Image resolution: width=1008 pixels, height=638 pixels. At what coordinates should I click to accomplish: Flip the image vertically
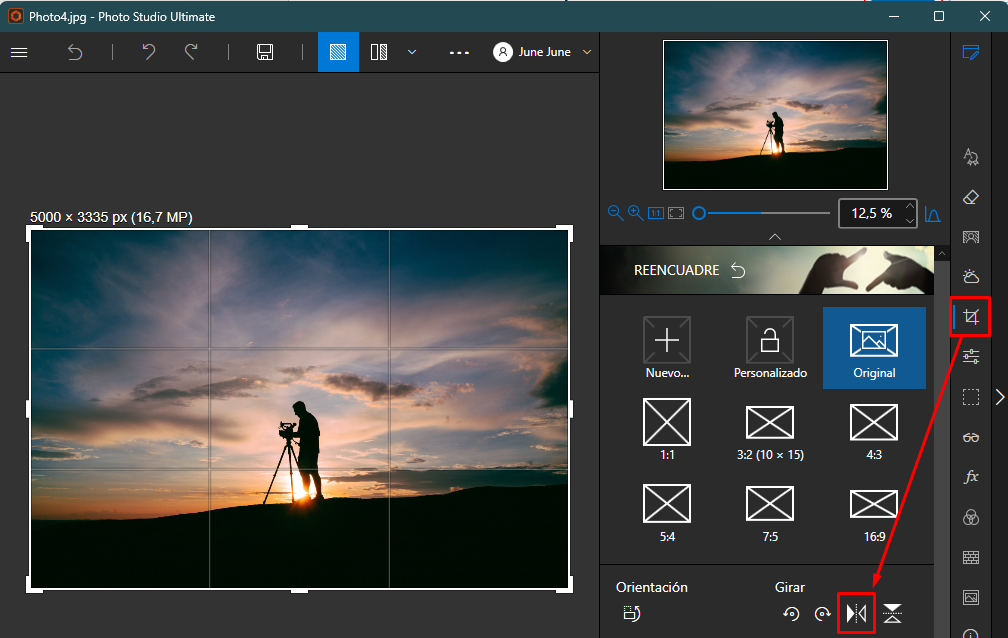[892, 614]
